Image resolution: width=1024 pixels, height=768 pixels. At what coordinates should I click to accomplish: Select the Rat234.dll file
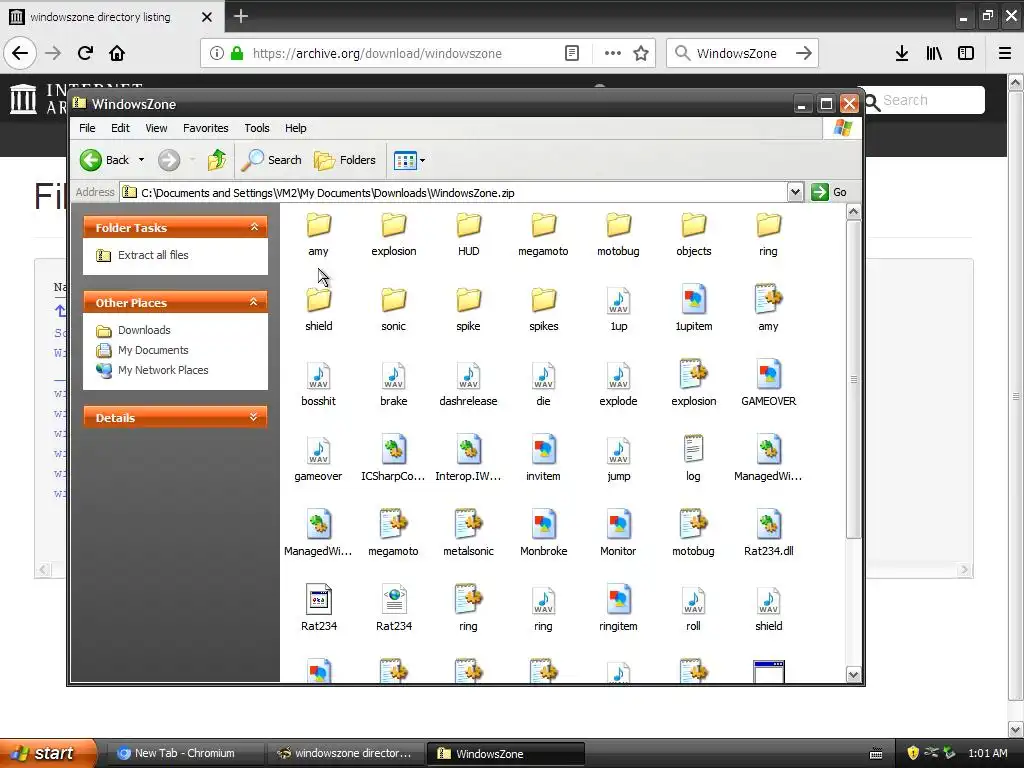769,534
